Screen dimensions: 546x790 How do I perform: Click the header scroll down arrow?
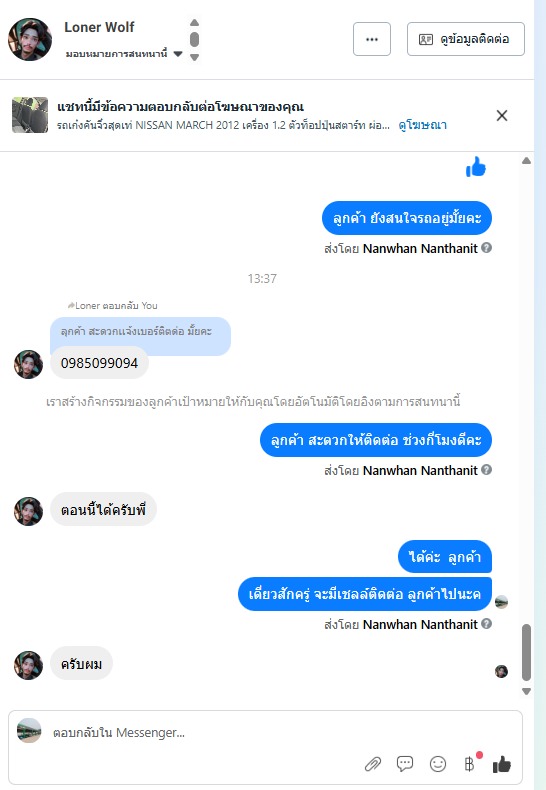(194, 57)
